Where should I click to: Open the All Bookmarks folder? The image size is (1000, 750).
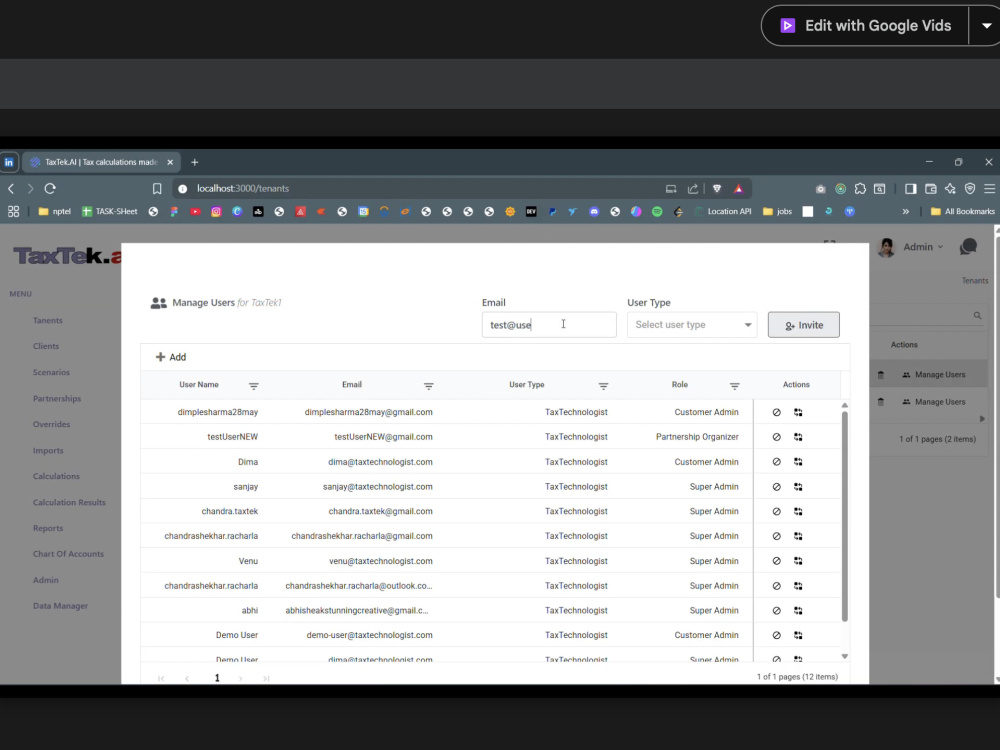(962, 212)
